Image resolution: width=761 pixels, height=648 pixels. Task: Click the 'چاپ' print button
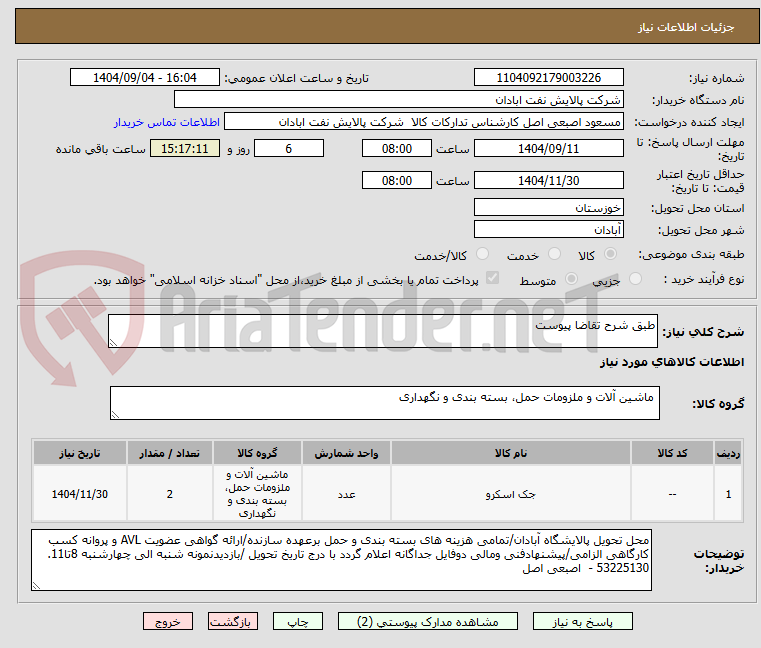298,621
